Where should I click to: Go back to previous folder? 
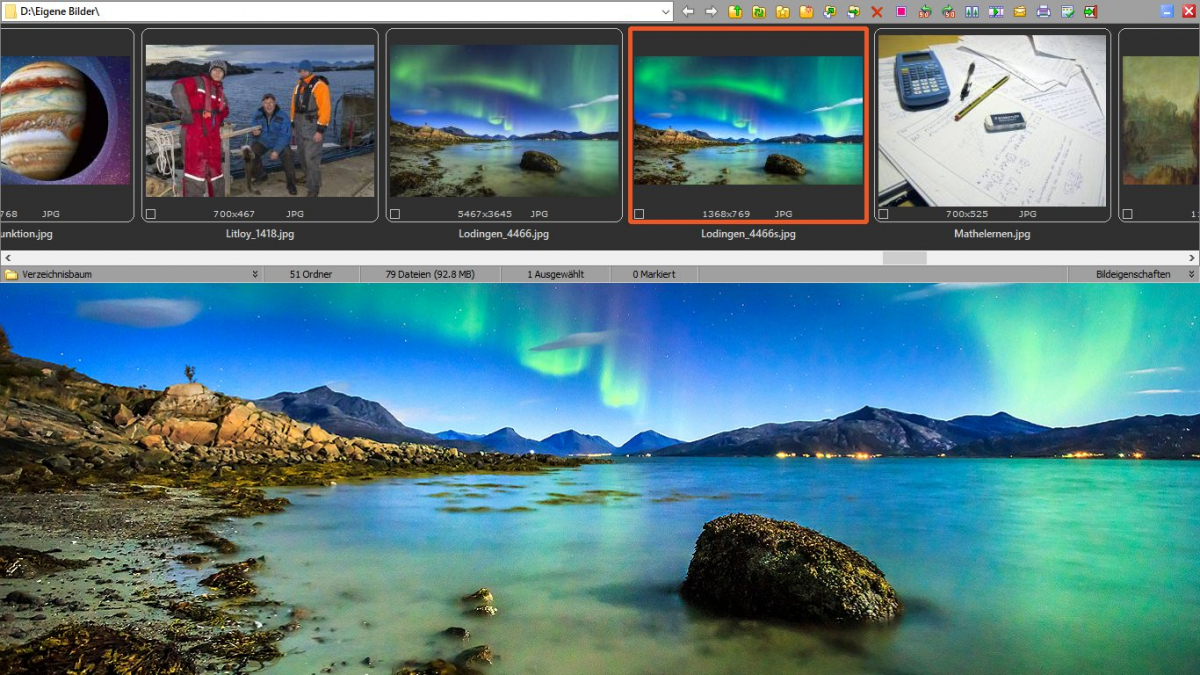[x=688, y=12]
